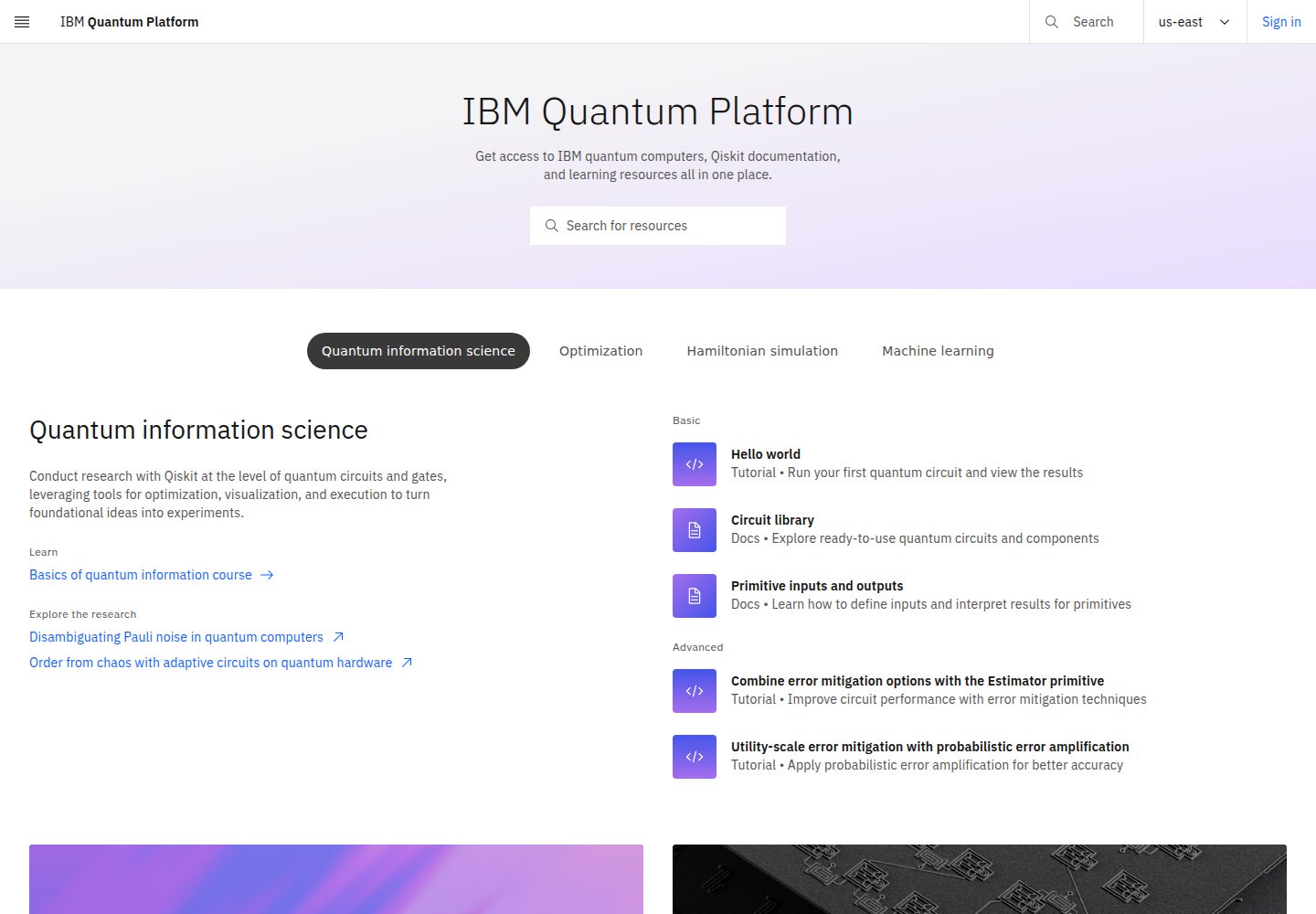Select the Quantum information science tab

coord(419,351)
